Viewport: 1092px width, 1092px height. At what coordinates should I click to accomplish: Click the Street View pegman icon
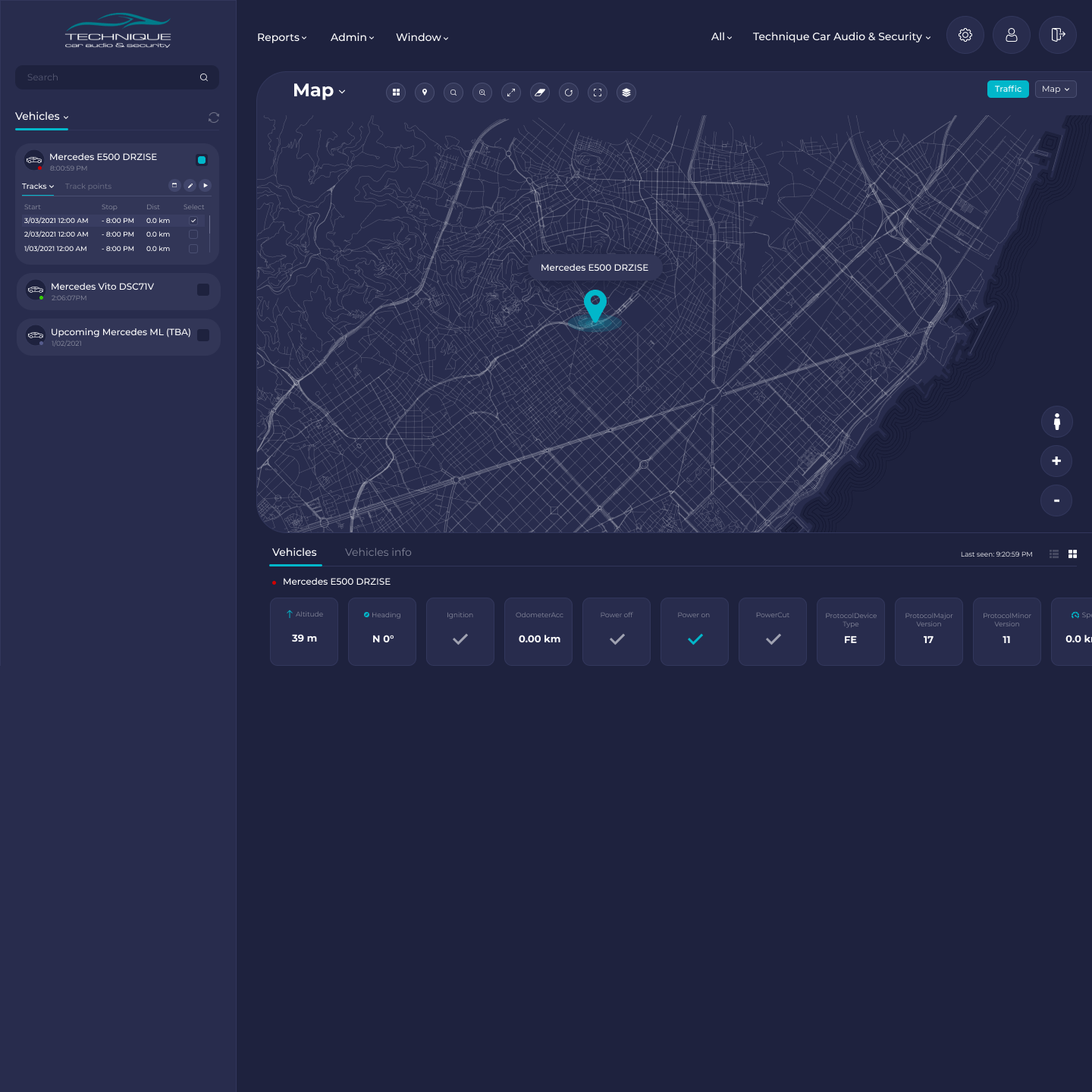click(1056, 422)
